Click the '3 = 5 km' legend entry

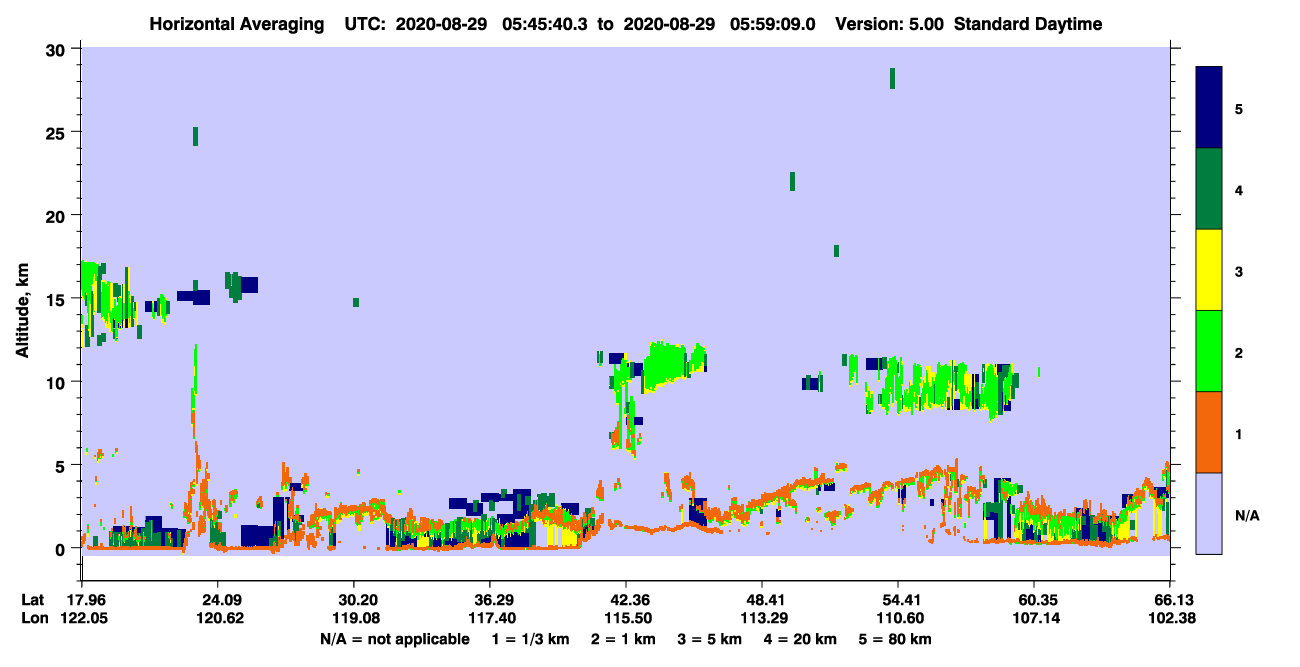click(709, 639)
